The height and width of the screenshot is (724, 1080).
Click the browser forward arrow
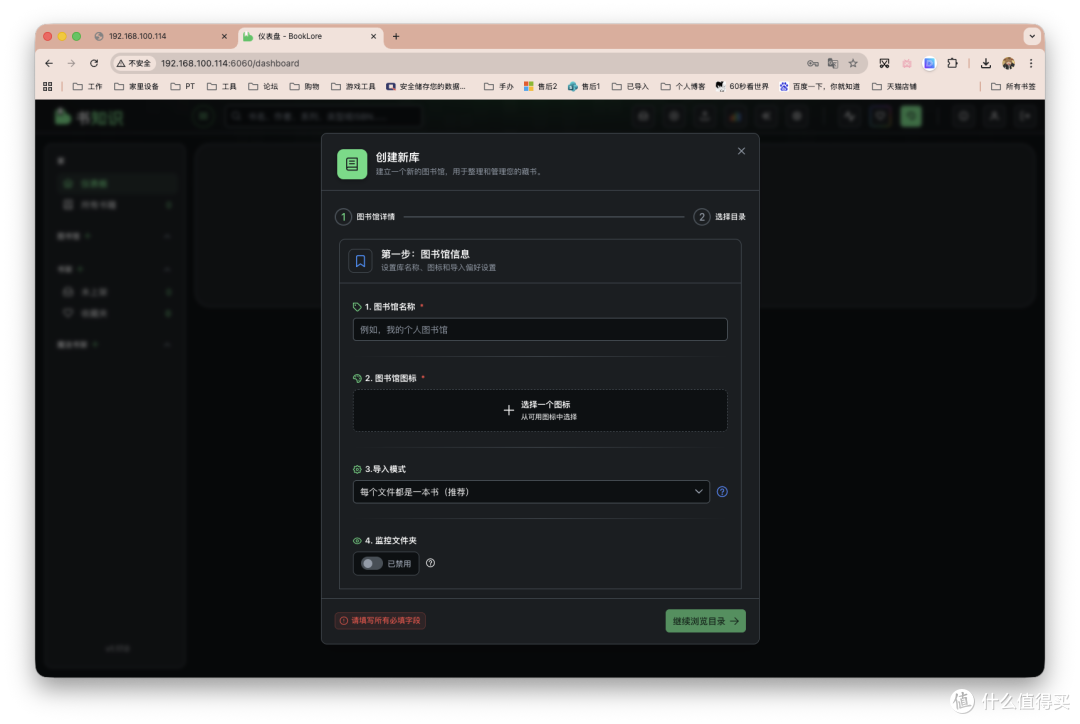[71, 63]
